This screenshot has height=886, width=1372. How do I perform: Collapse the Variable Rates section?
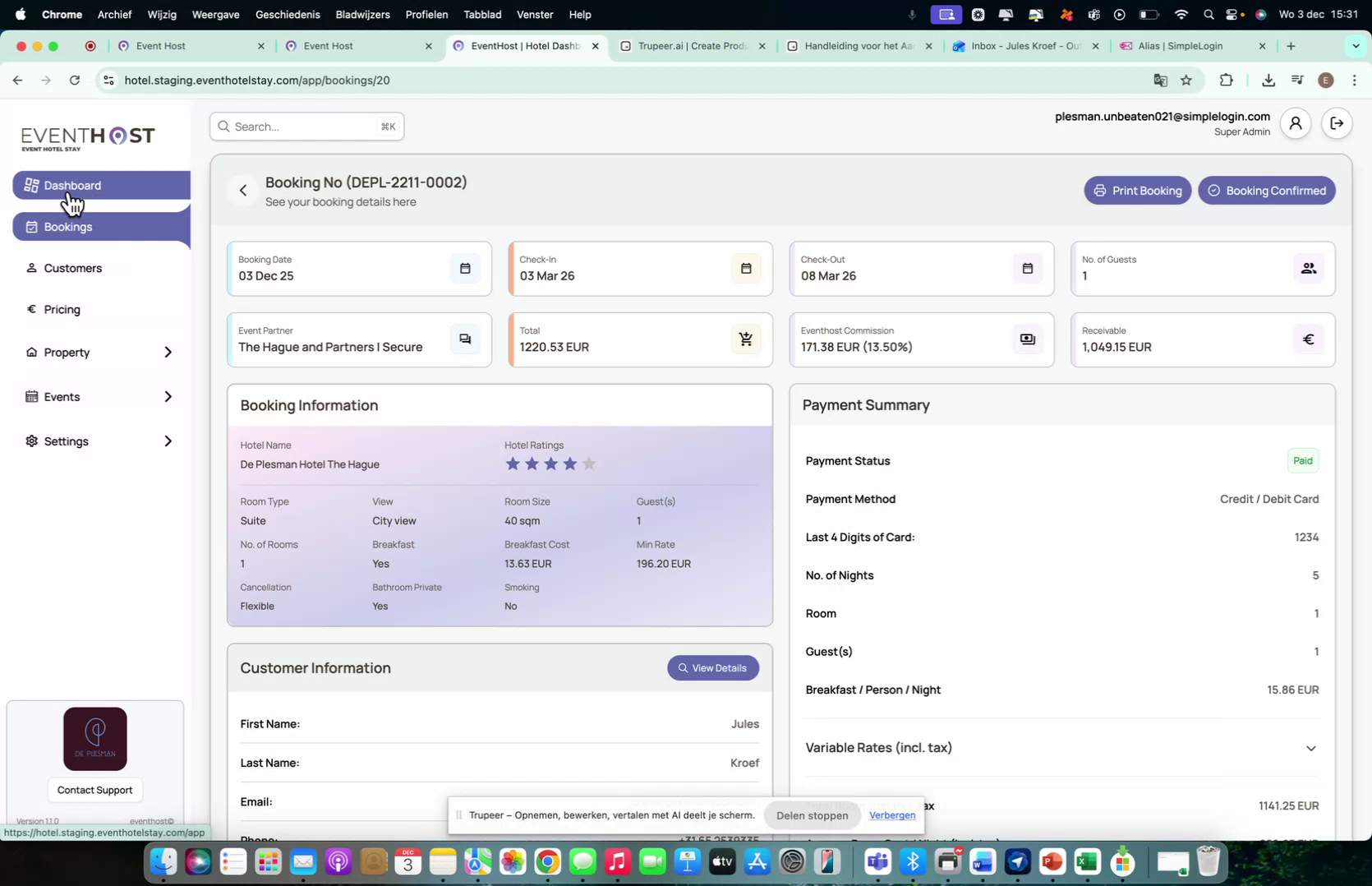[x=1311, y=748]
